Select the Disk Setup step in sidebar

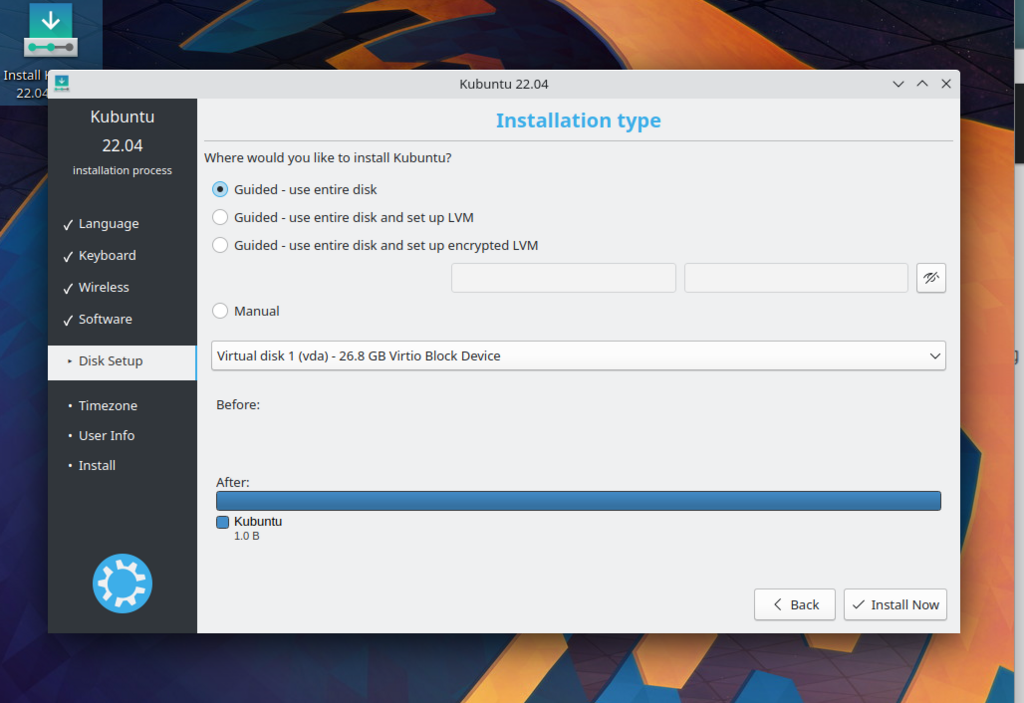click(x=110, y=361)
